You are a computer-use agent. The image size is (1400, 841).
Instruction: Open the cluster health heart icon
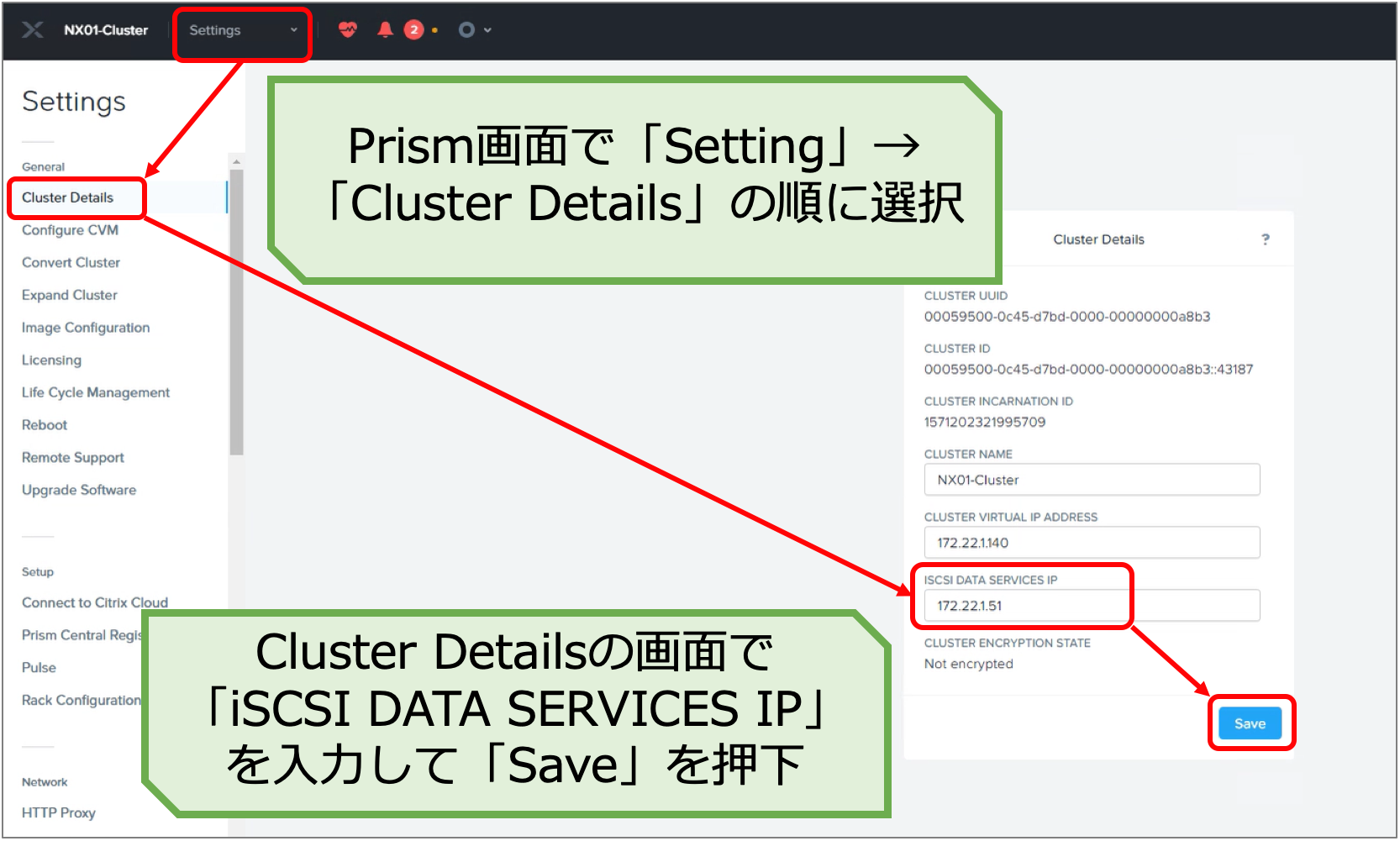pos(347,30)
